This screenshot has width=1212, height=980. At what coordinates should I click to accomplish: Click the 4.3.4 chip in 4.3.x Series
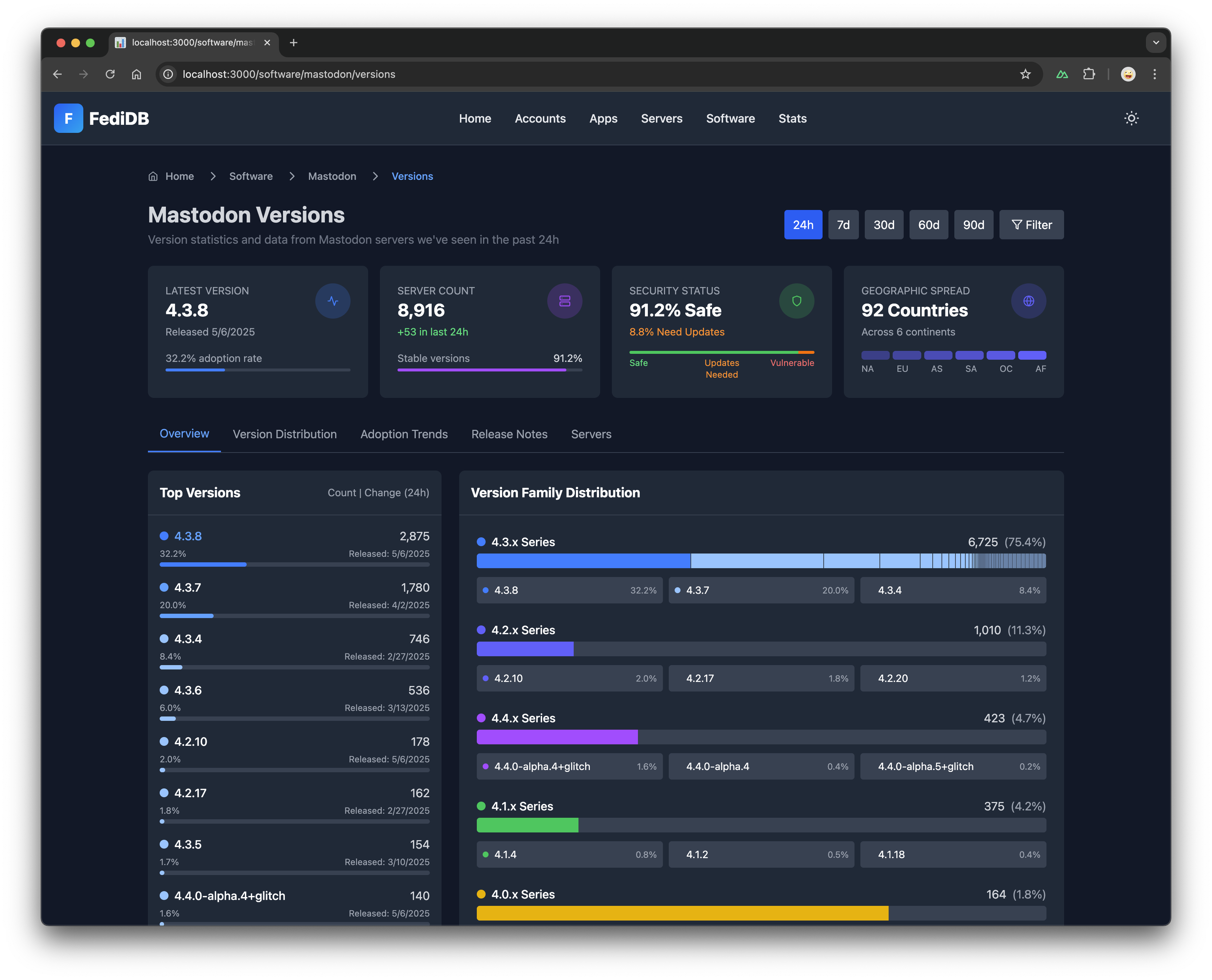[952, 590]
